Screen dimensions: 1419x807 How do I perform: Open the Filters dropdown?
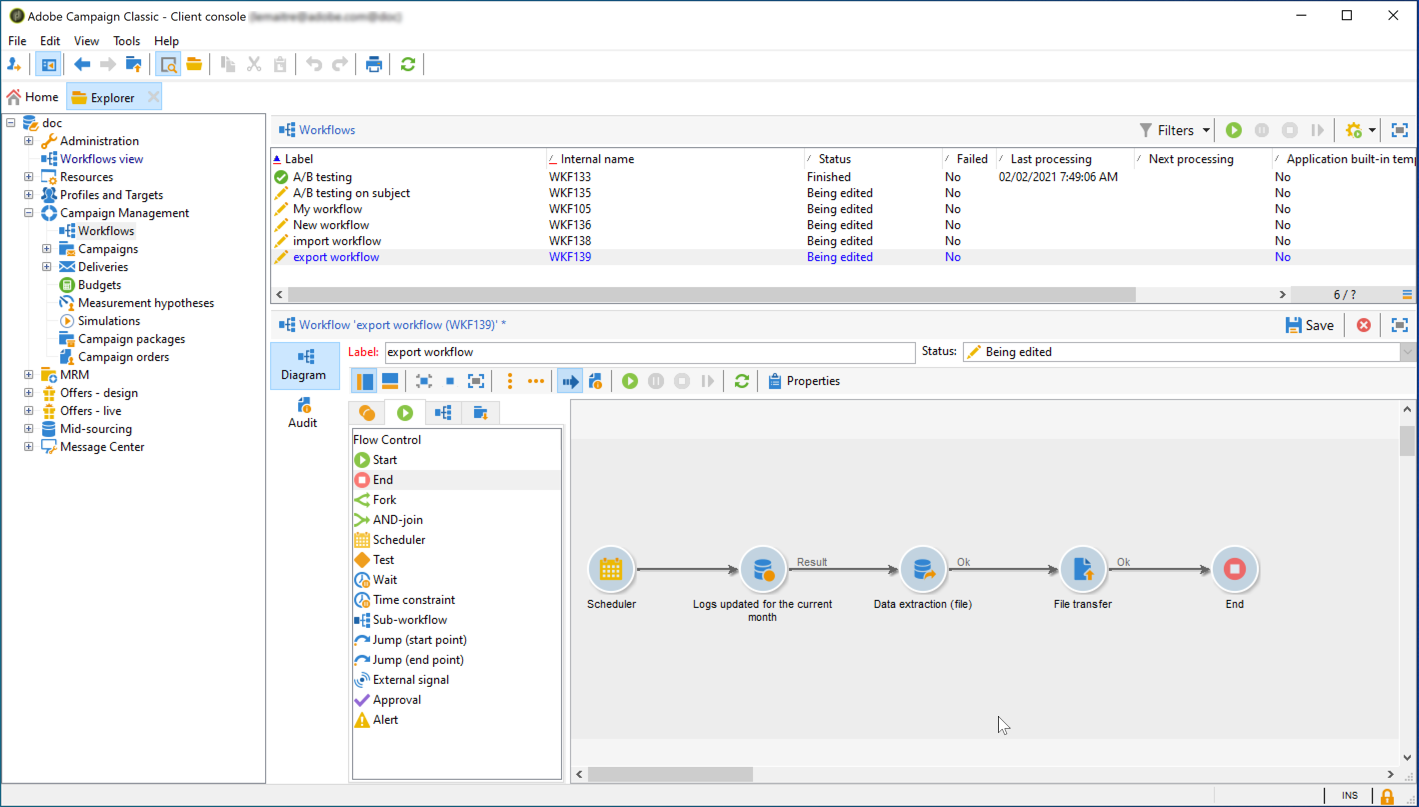click(1175, 130)
